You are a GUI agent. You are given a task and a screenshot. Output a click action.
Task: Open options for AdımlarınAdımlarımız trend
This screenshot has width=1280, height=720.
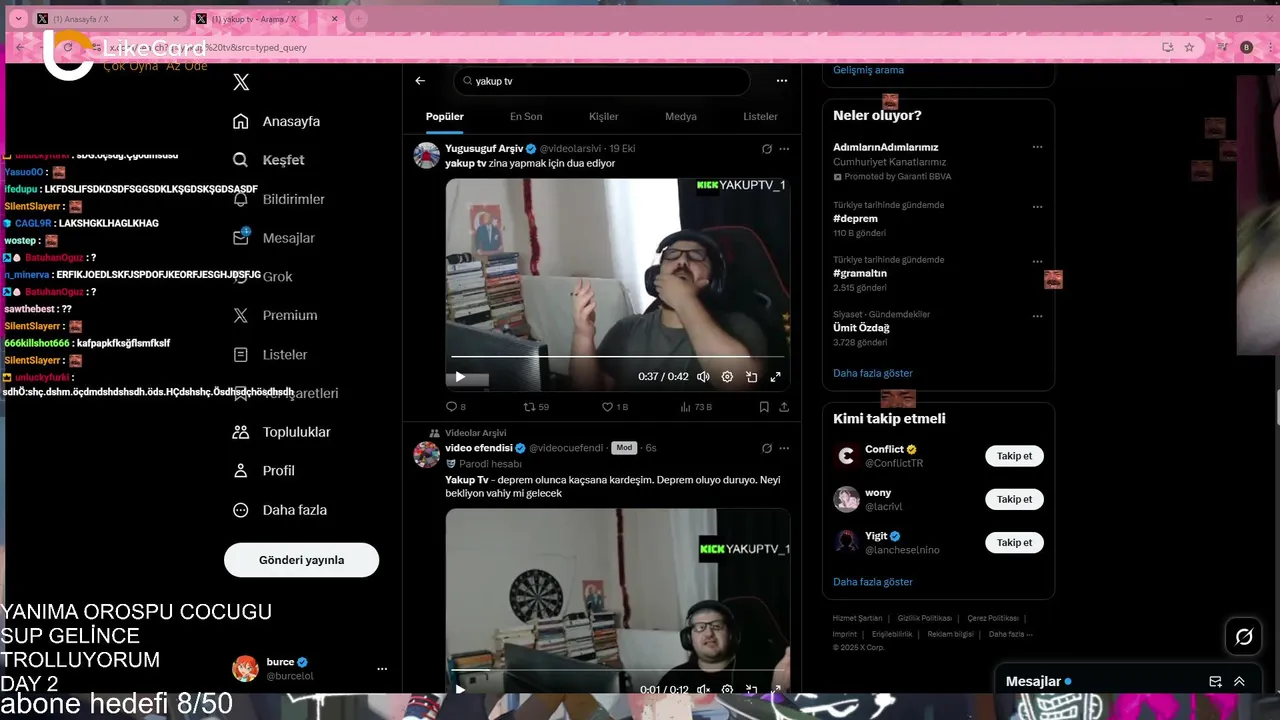1037,147
